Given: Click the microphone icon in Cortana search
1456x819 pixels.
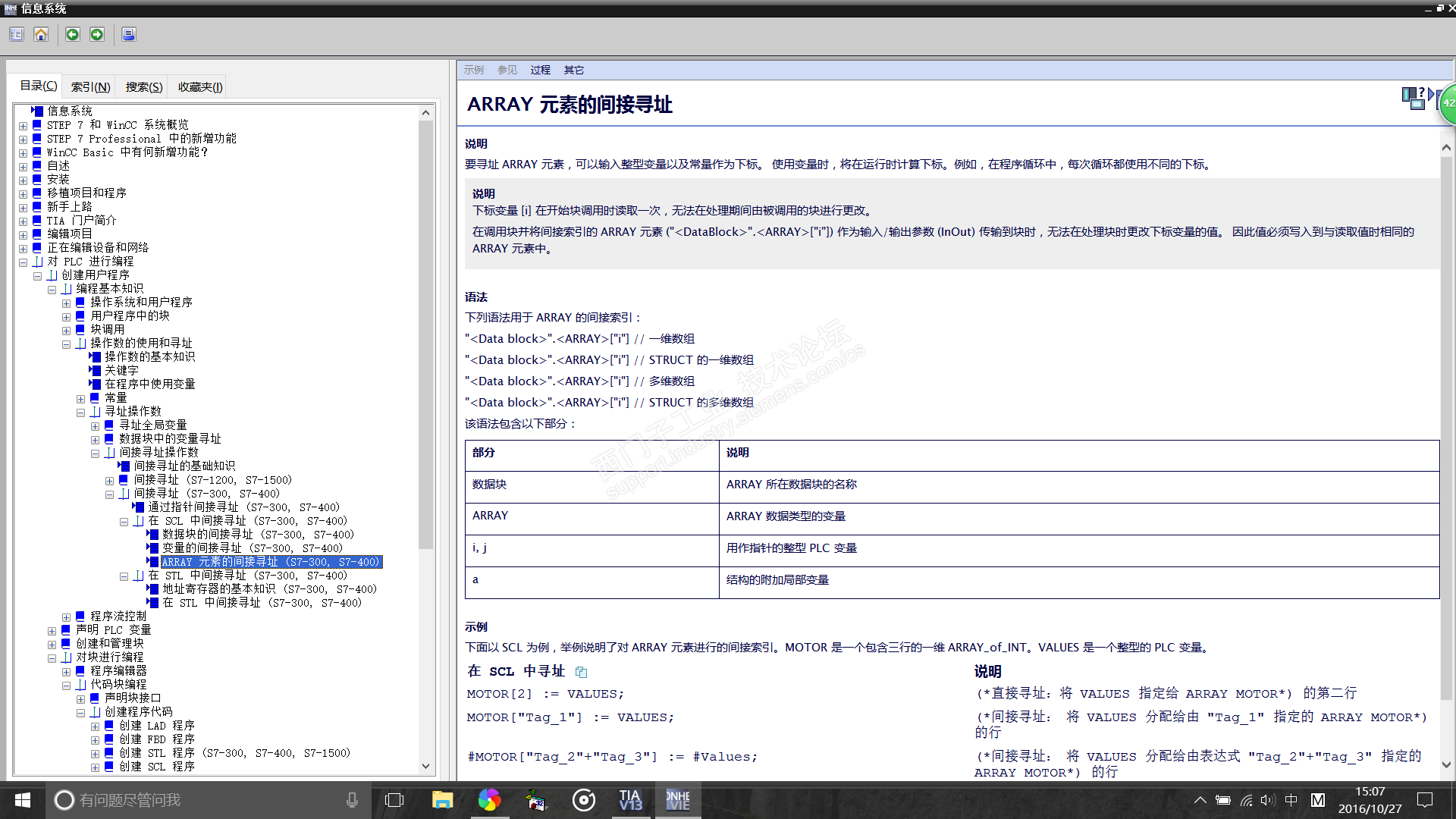Looking at the screenshot, I should (x=352, y=800).
